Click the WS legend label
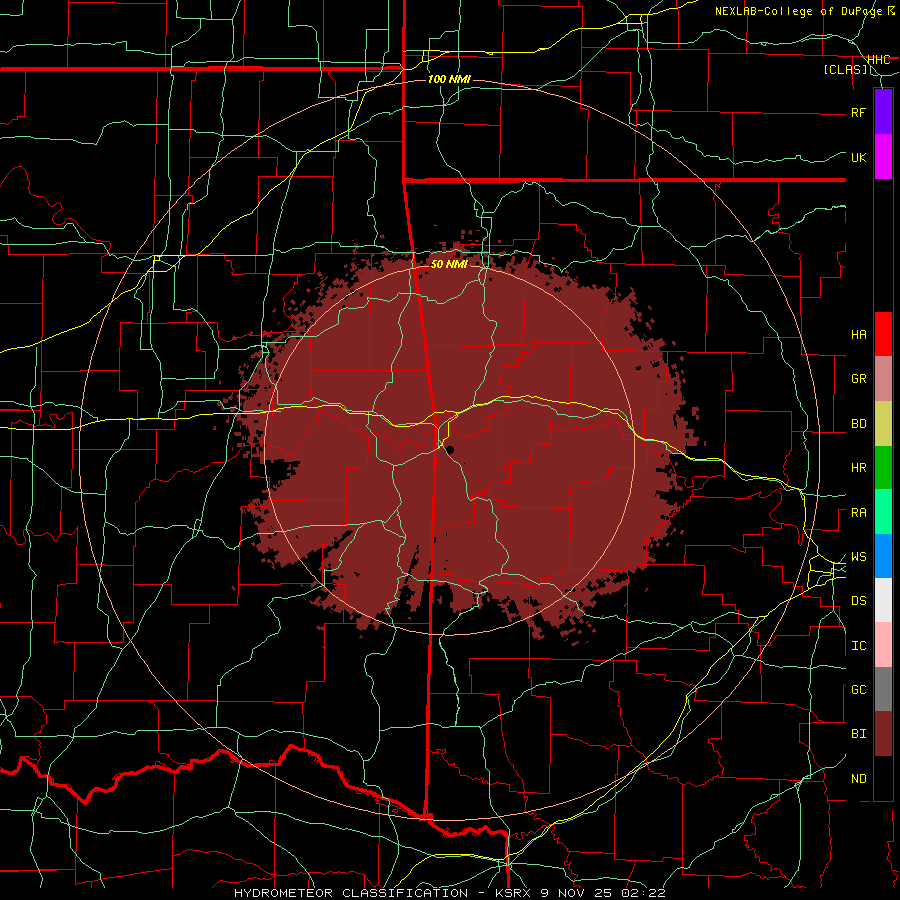 (858, 557)
